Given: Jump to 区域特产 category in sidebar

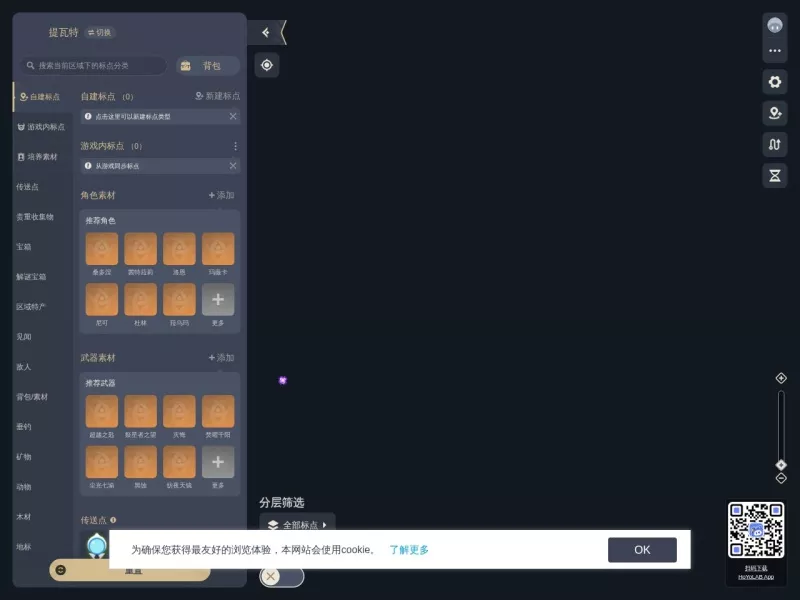Looking at the screenshot, I should coord(31,307).
